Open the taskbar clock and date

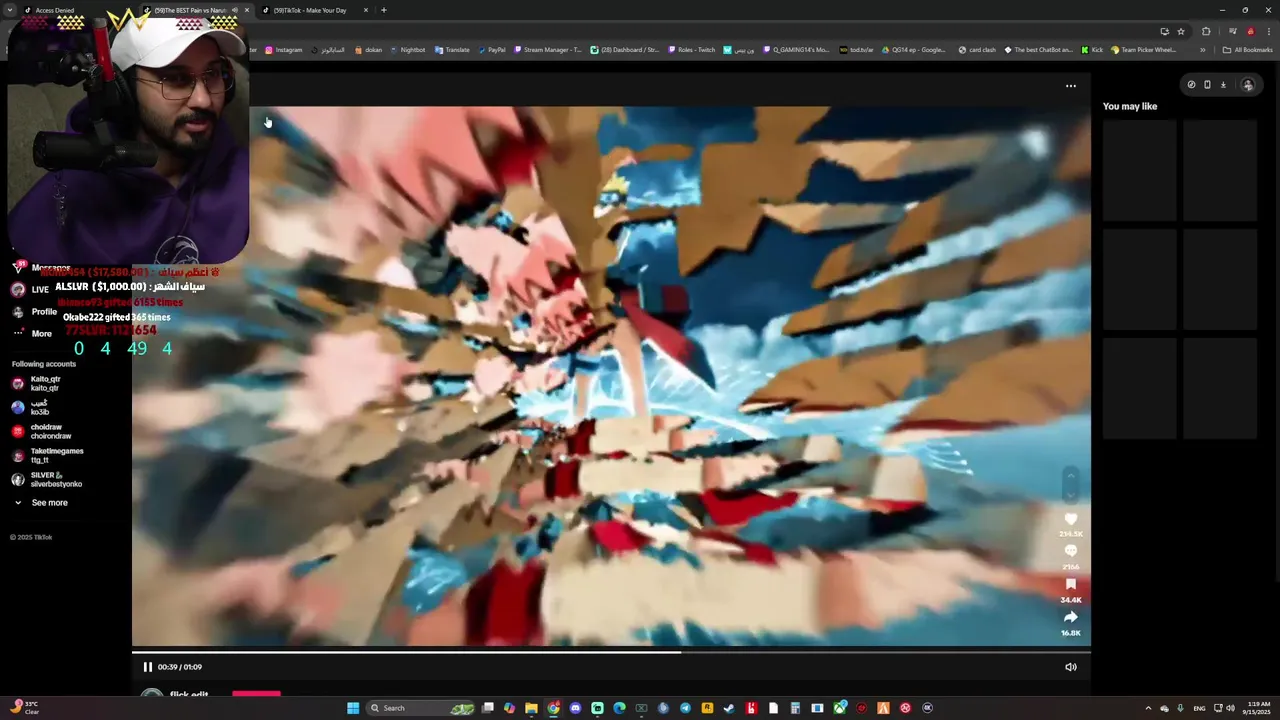pyautogui.click(x=1259, y=708)
